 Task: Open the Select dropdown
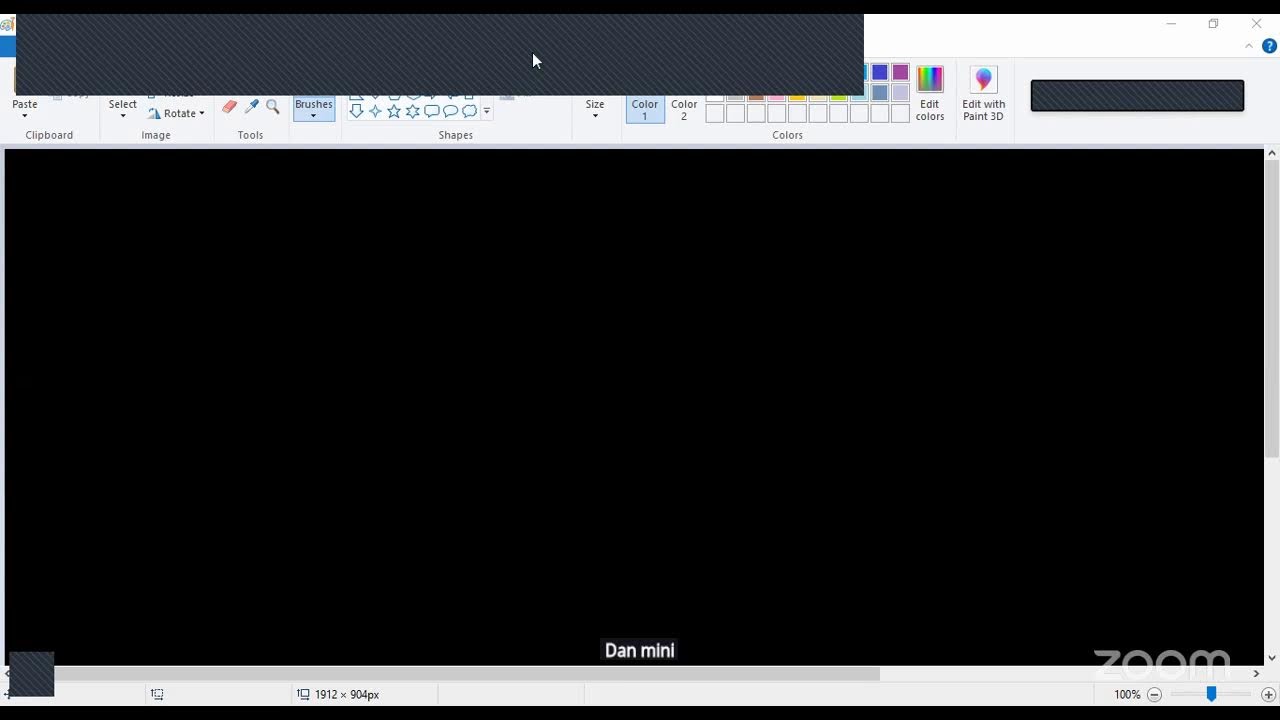pyautogui.click(x=123, y=109)
